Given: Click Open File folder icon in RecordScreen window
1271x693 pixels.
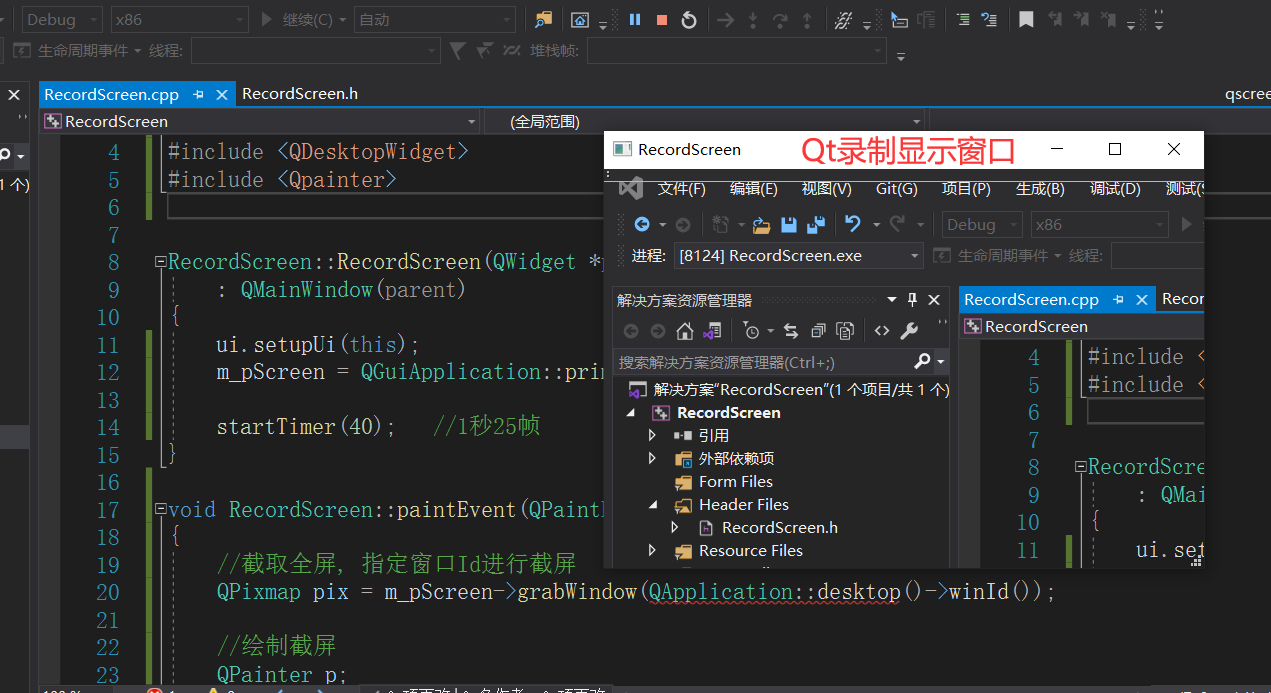Looking at the screenshot, I should tap(761, 224).
